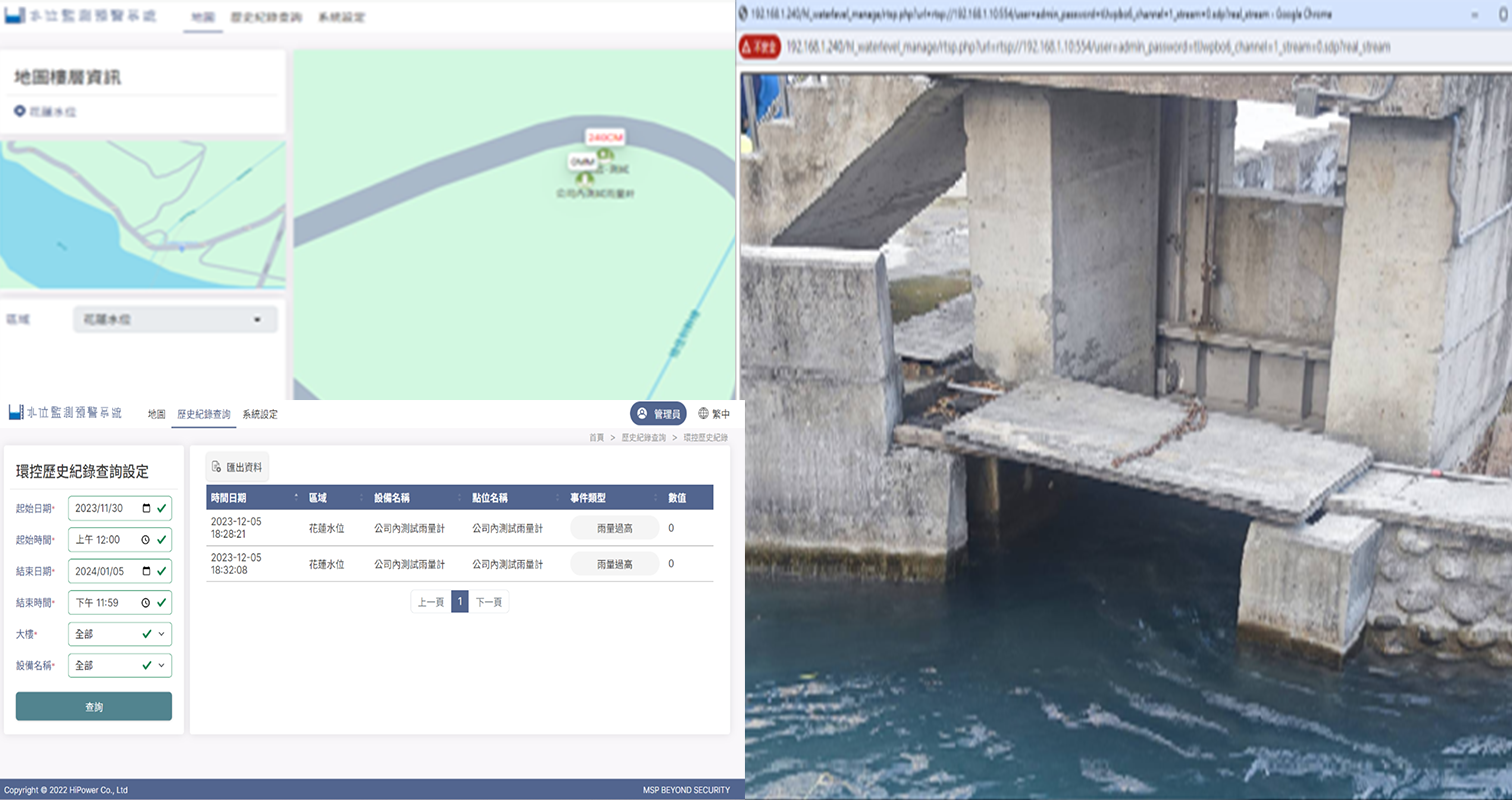
Task: Click 首頁 breadcrumb link
Action: (x=596, y=438)
